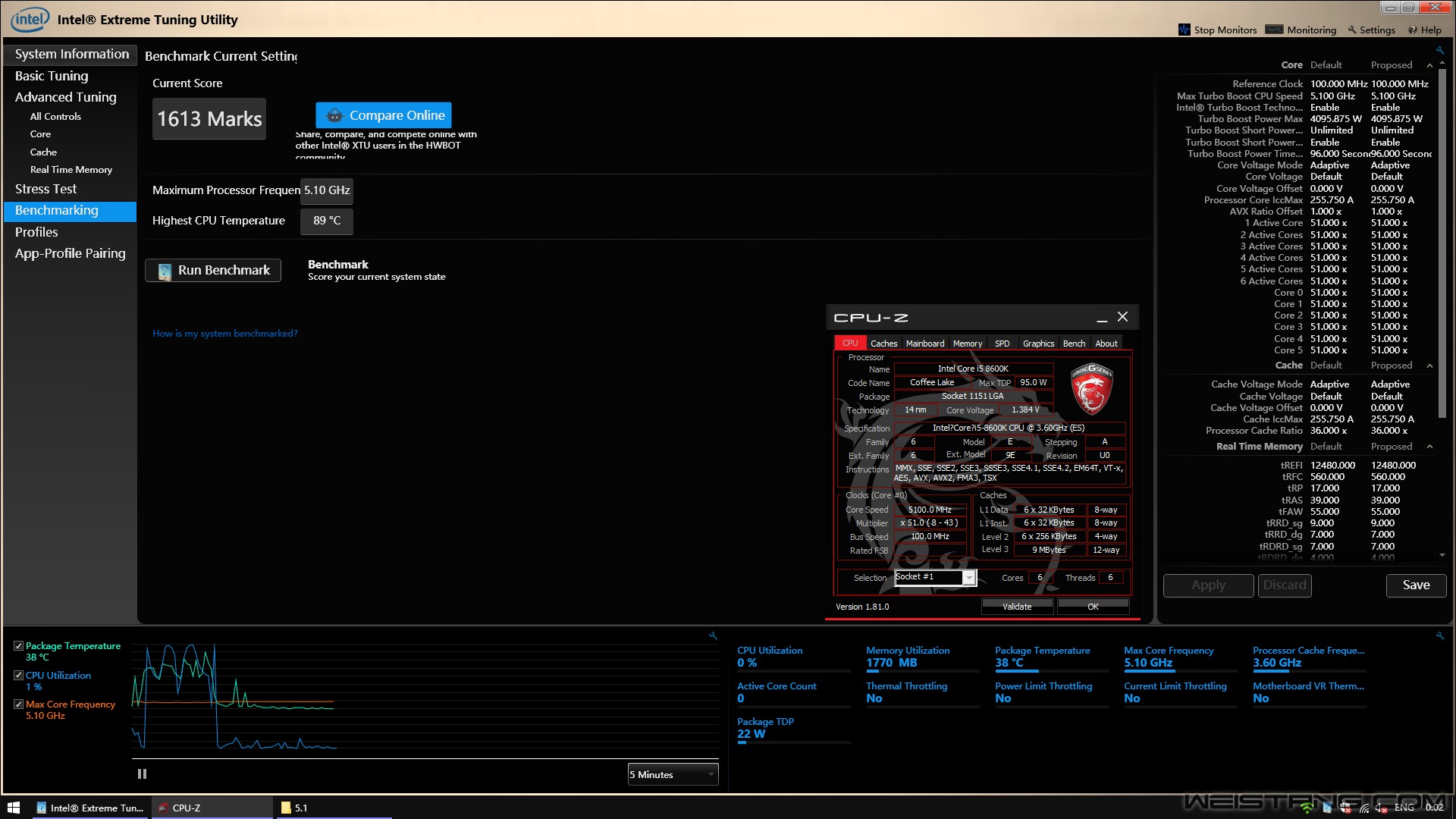Uncheck Max Core Frequency graph checkbox
The height and width of the screenshot is (819, 1456).
[18, 704]
